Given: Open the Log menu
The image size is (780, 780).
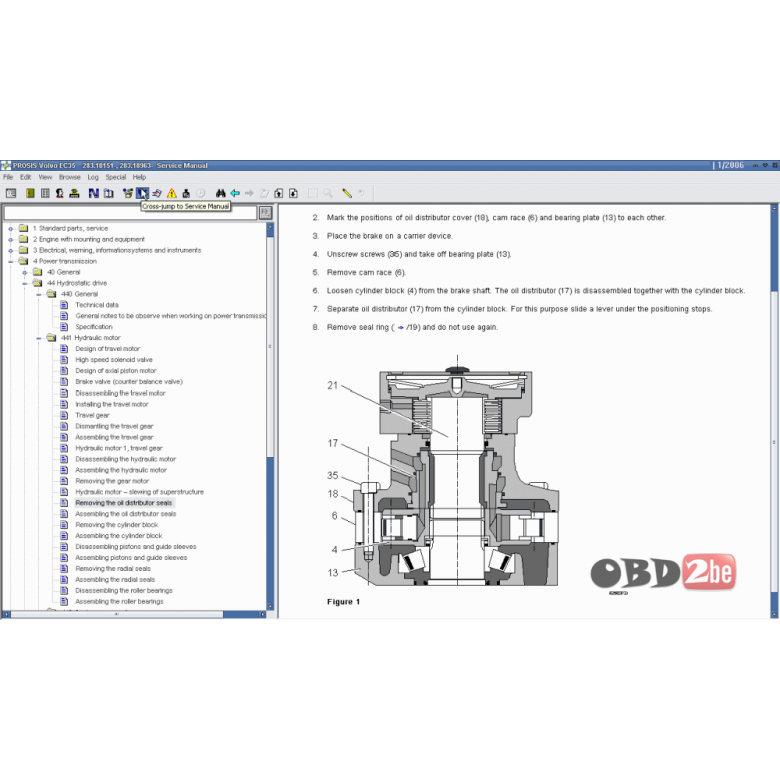Looking at the screenshot, I should pos(93,177).
